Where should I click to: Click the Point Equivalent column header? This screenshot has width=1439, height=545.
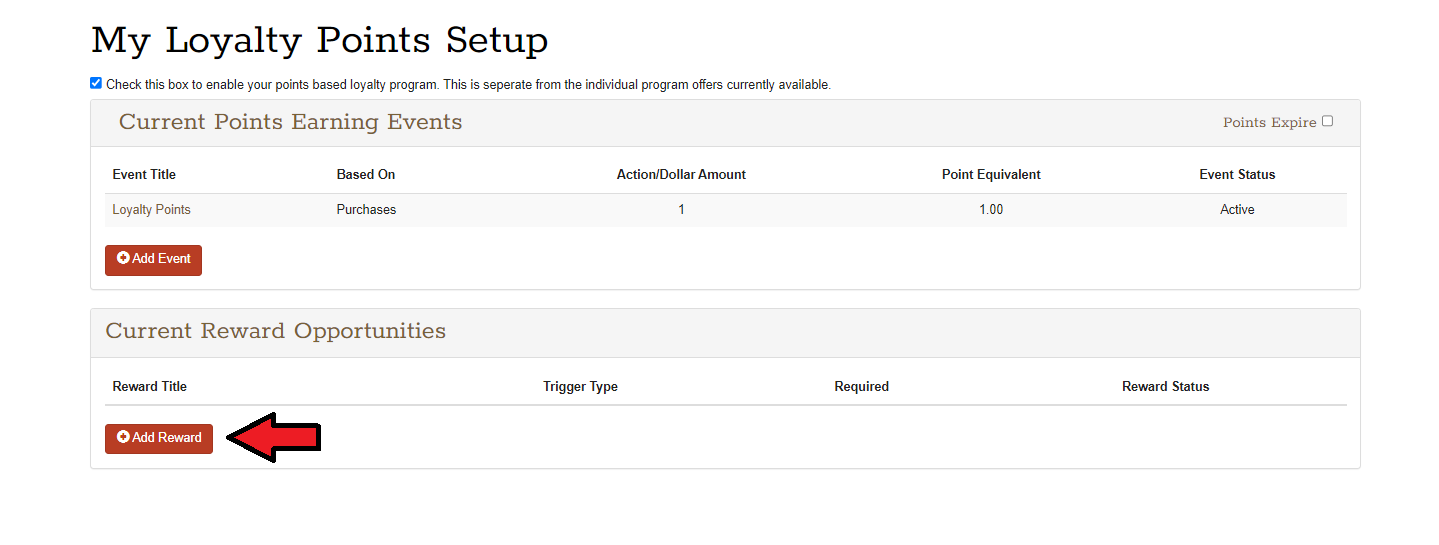[991, 175]
